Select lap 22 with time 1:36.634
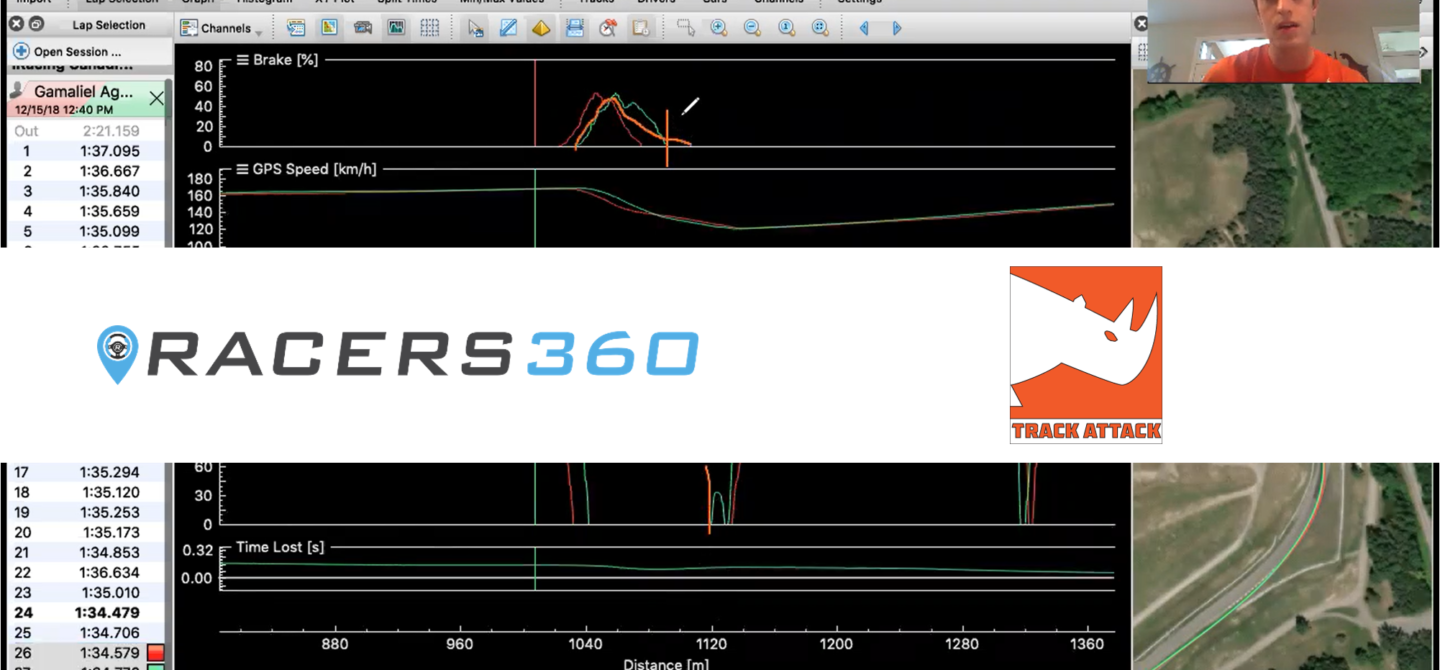The width and height of the screenshot is (1440, 670). [x=86, y=572]
